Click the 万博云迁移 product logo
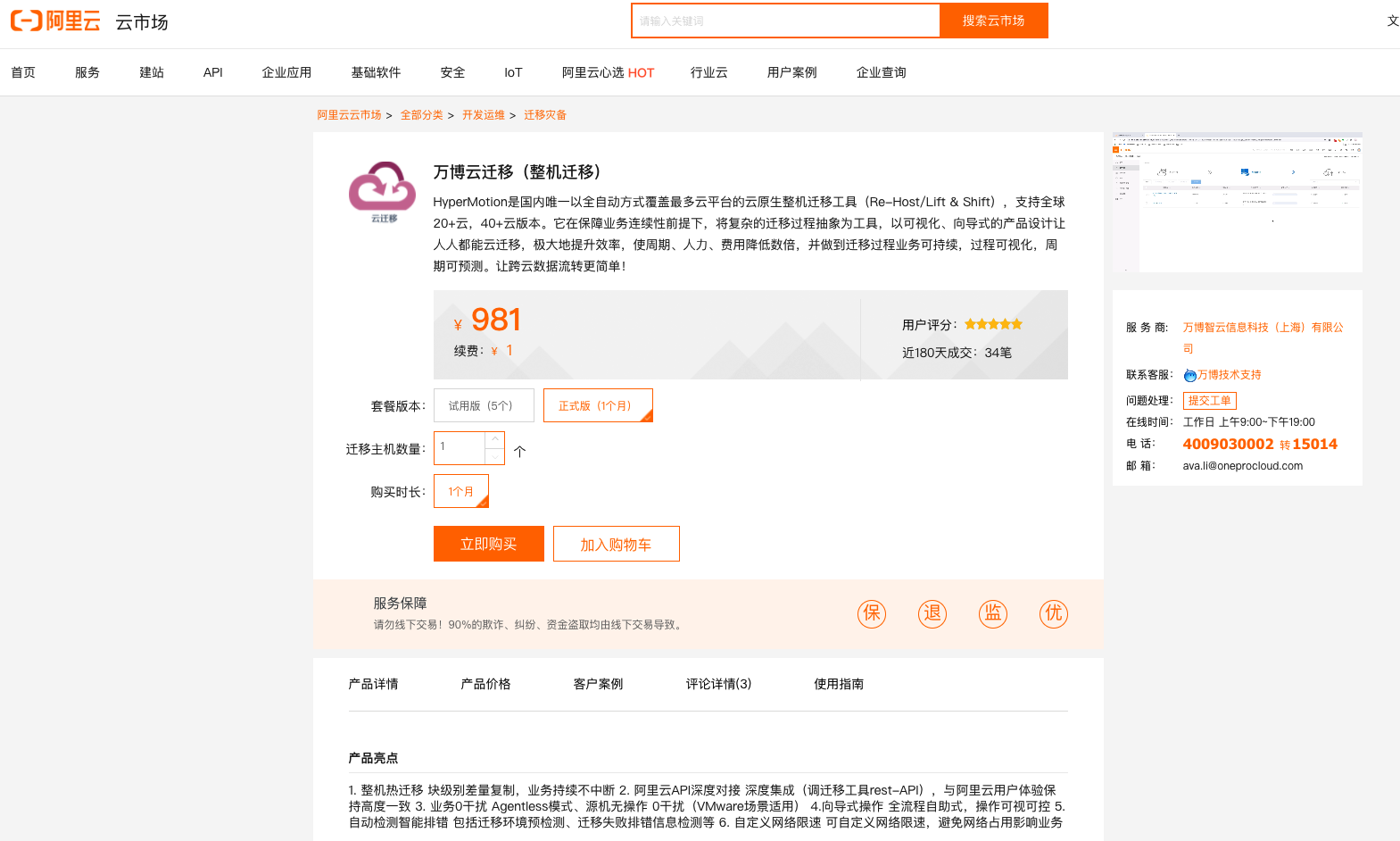The height and width of the screenshot is (841, 1400). pyautogui.click(x=382, y=192)
